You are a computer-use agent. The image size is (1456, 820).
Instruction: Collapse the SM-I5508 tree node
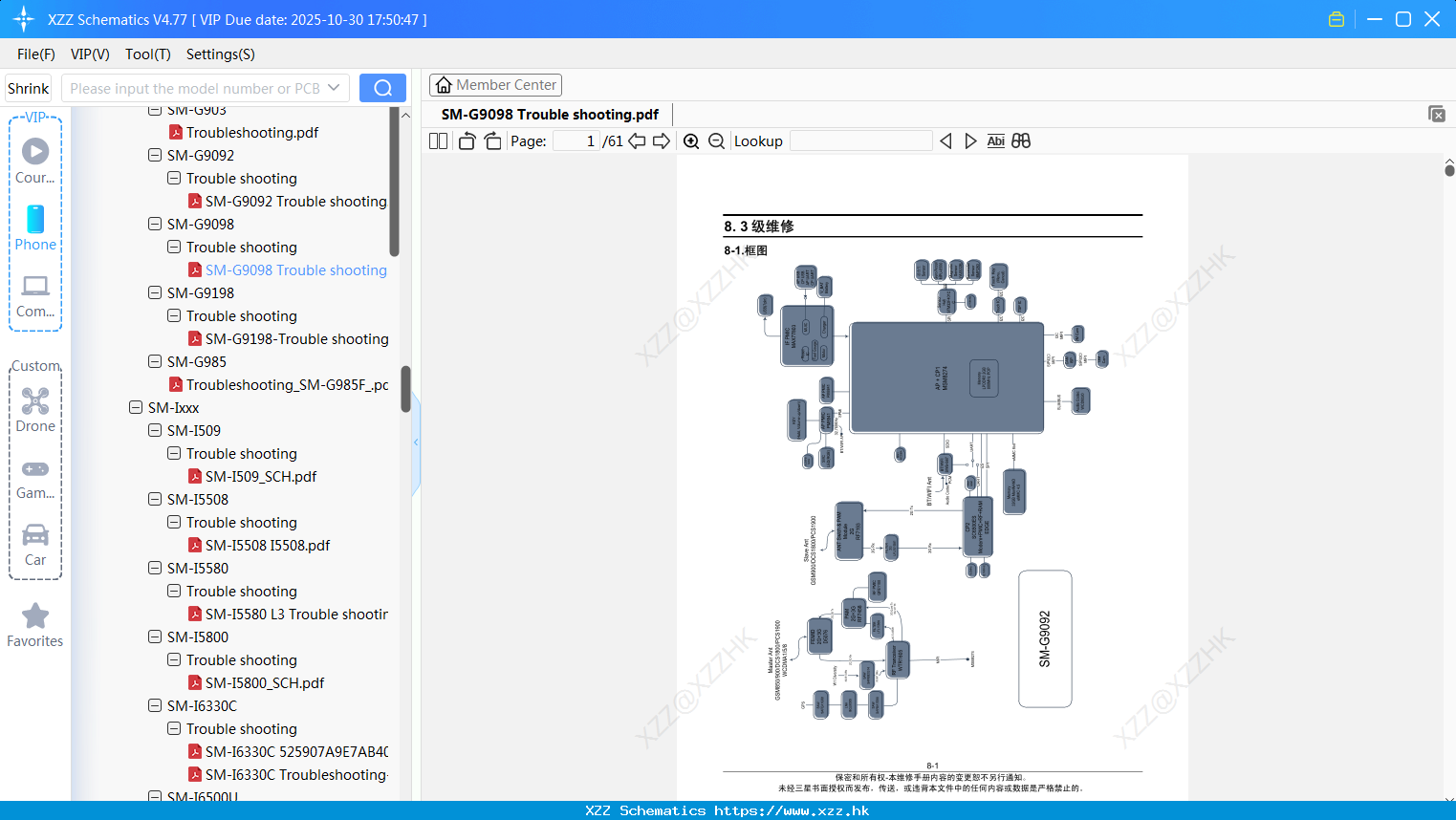coord(155,499)
